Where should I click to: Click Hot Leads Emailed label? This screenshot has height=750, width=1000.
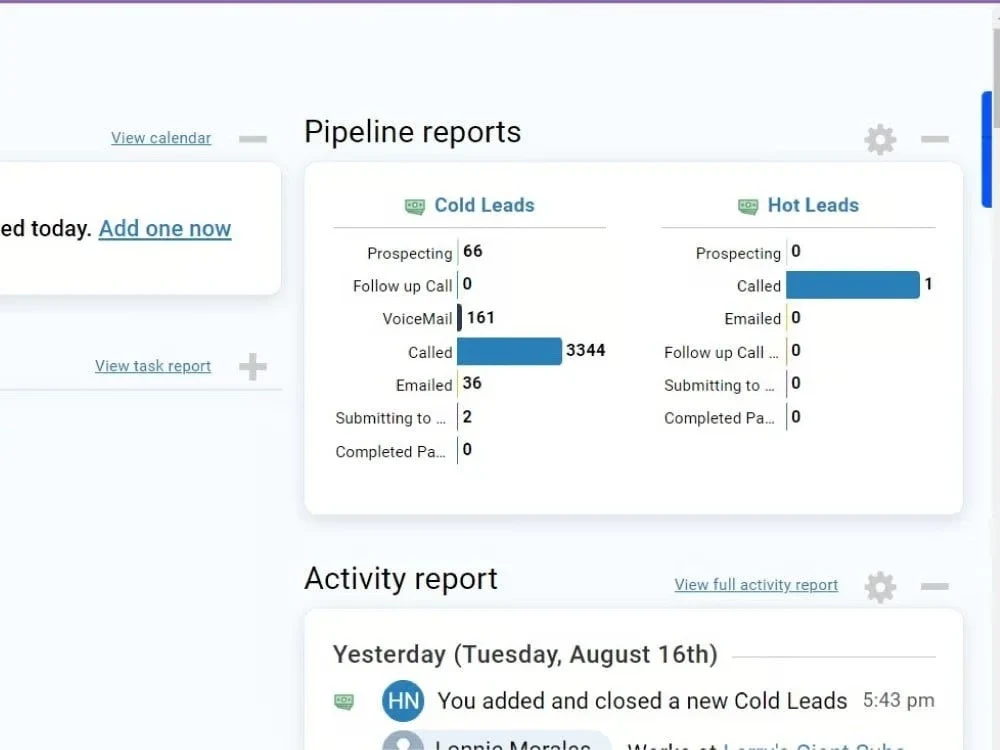(x=753, y=318)
